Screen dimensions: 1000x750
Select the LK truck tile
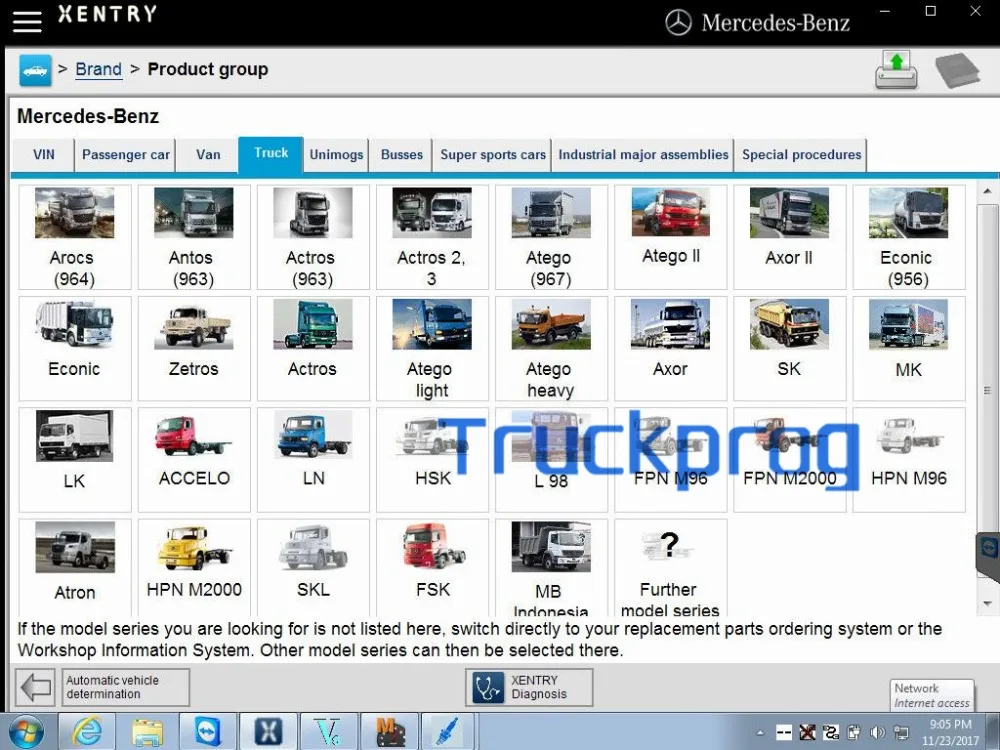pyautogui.click(x=75, y=460)
